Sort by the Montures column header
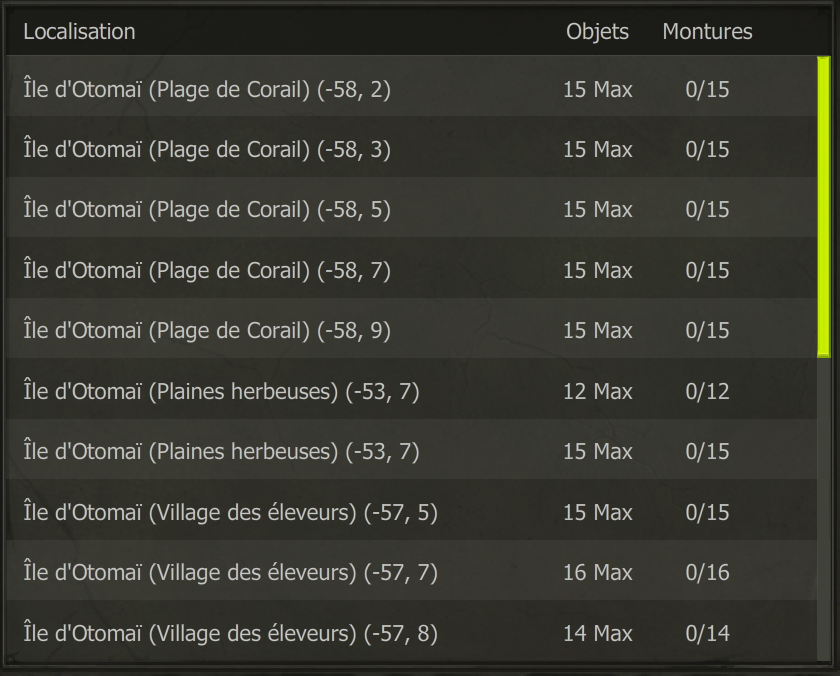840x676 pixels. point(707,32)
